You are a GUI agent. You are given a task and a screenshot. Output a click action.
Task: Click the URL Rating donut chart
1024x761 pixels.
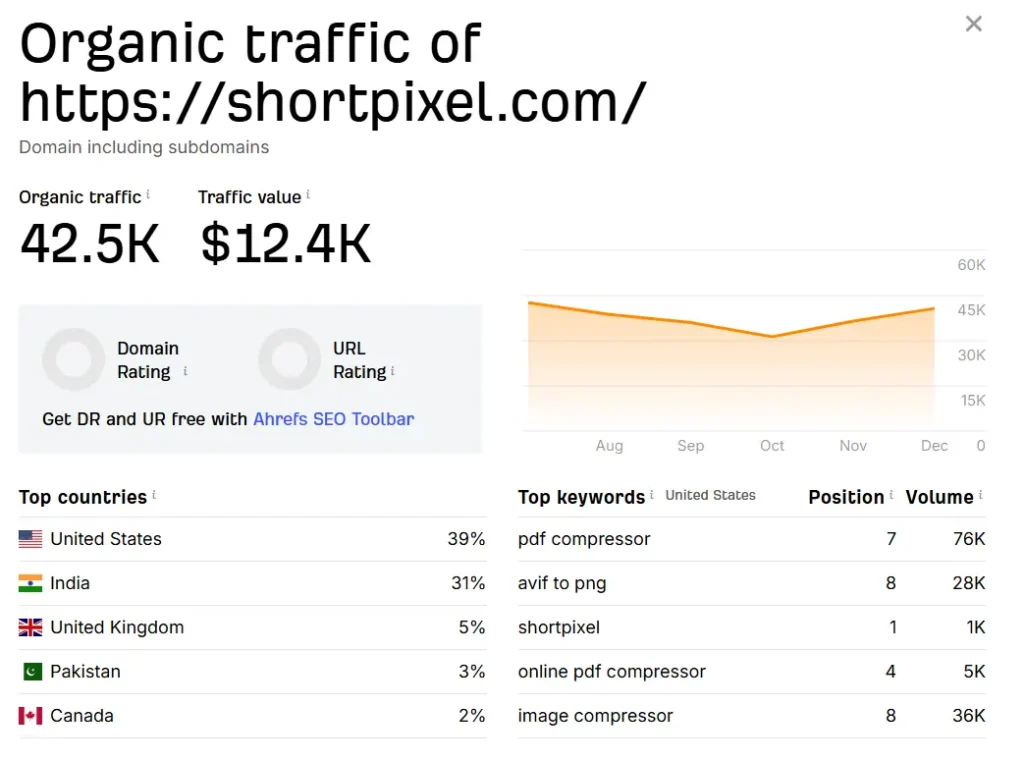click(x=289, y=359)
